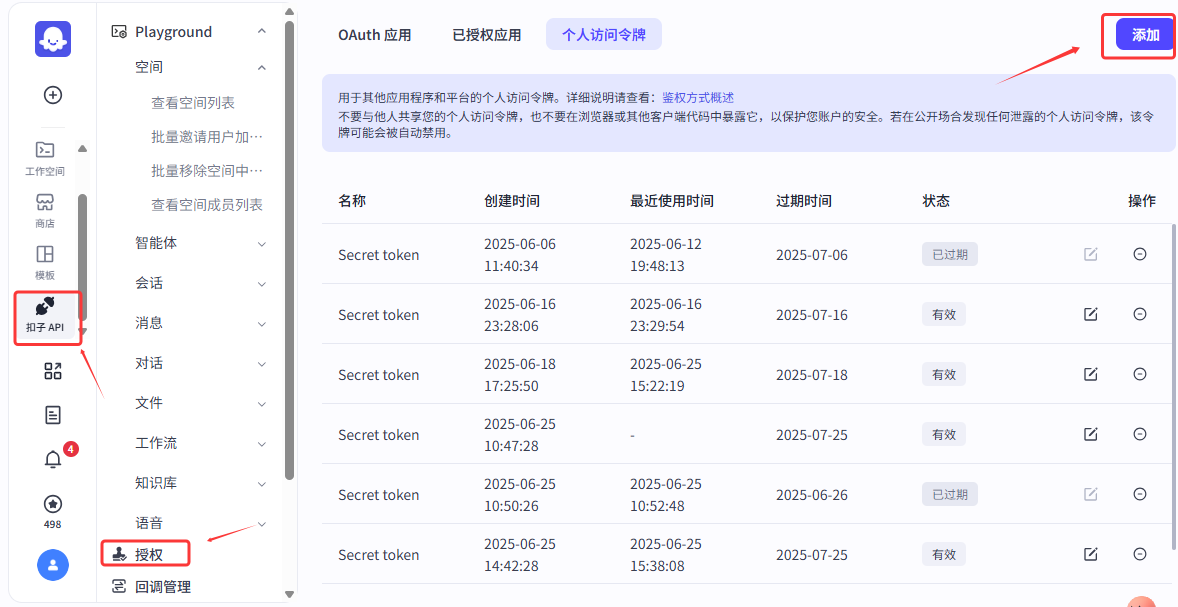The height and width of the screenshot is (607, 1178).
Task: Click the 添加 button
Action: [1145, 35]
